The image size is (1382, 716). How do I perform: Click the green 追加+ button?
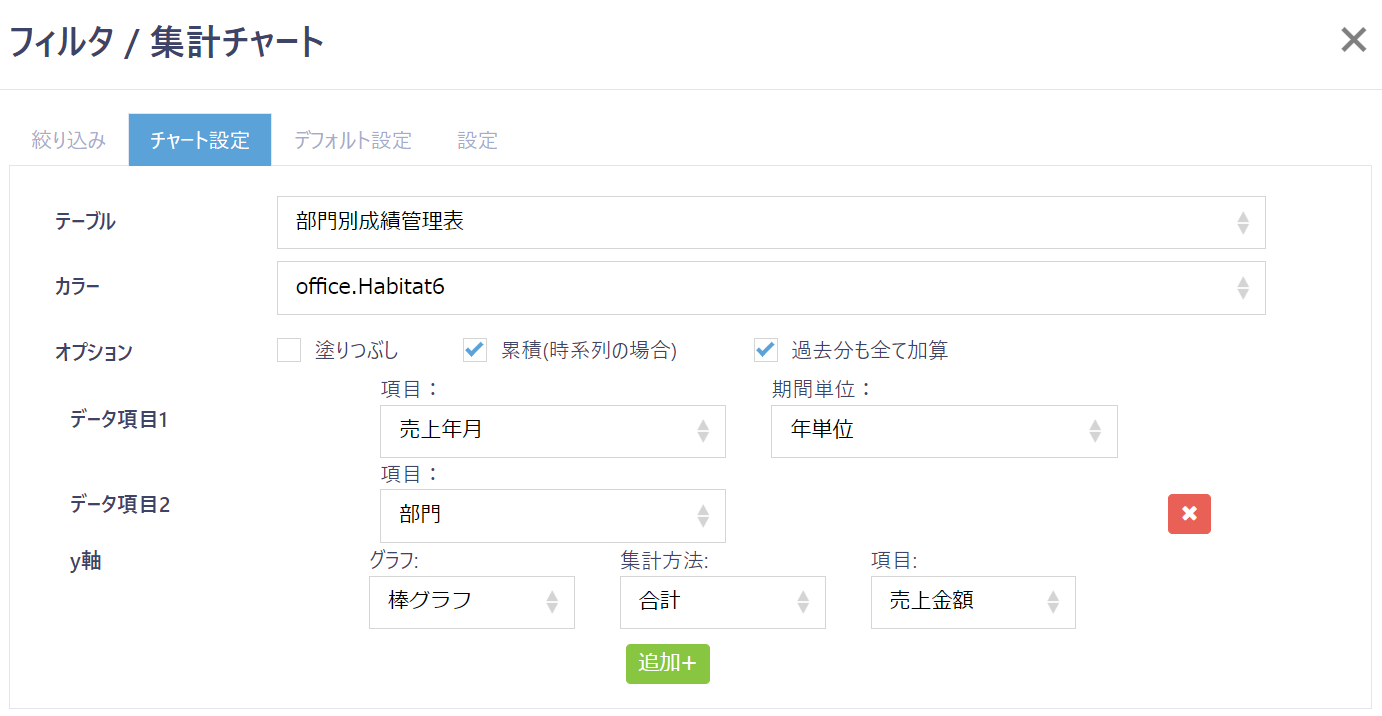click(667, 664)
